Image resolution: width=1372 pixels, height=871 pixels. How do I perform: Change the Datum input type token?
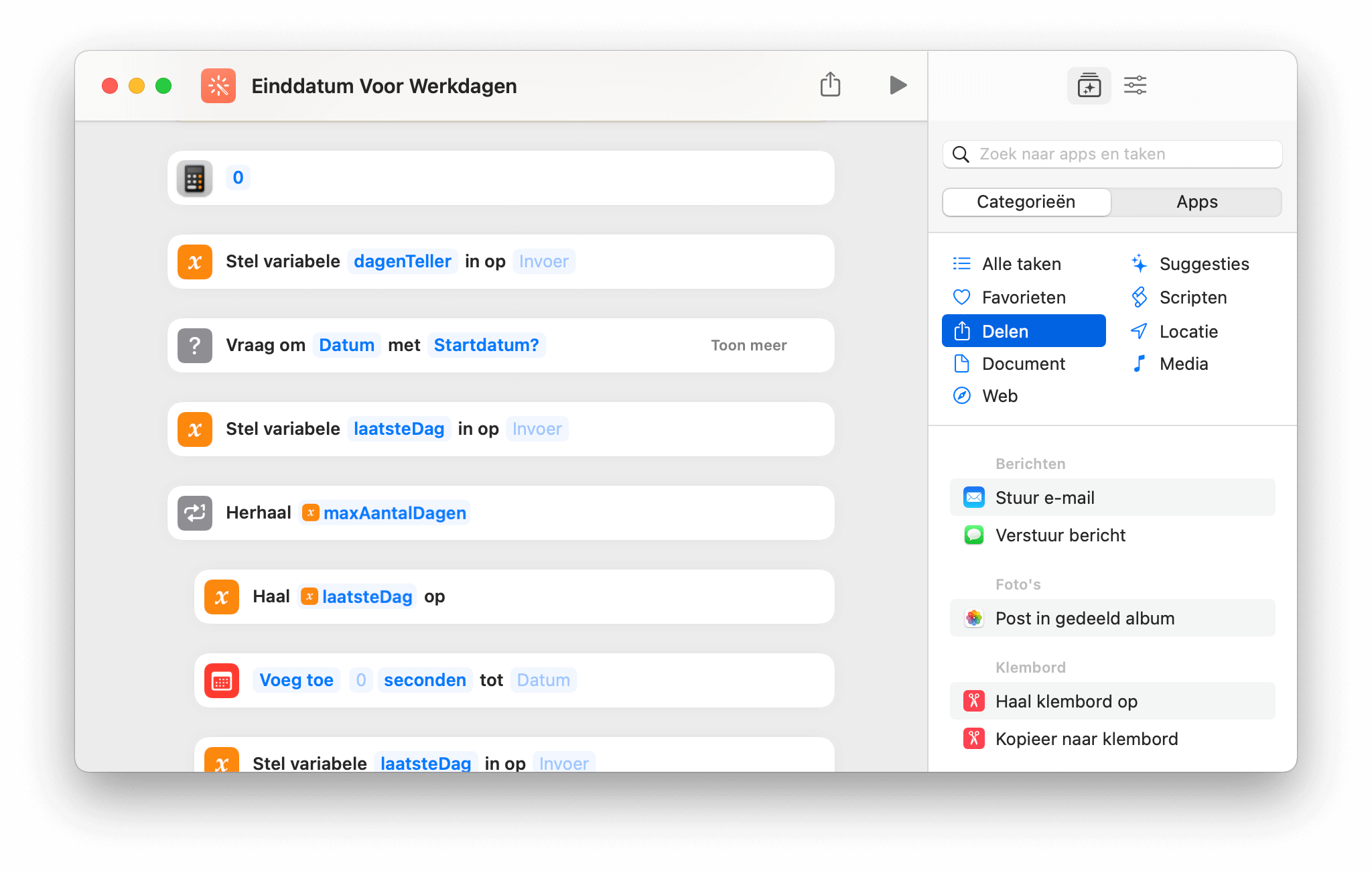pos(346,345)
